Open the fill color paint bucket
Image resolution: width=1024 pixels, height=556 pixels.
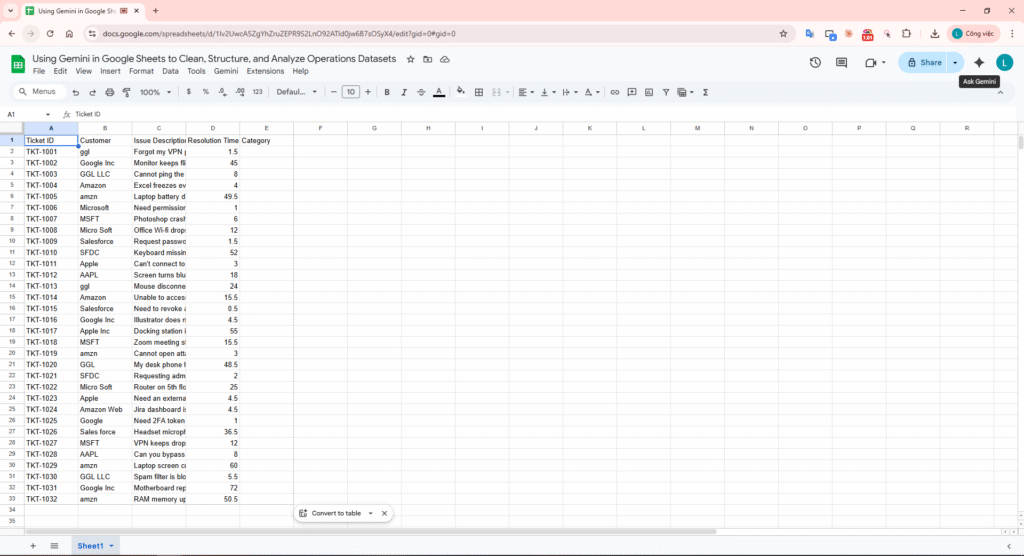pyautogui.click(x=460, y=92)
